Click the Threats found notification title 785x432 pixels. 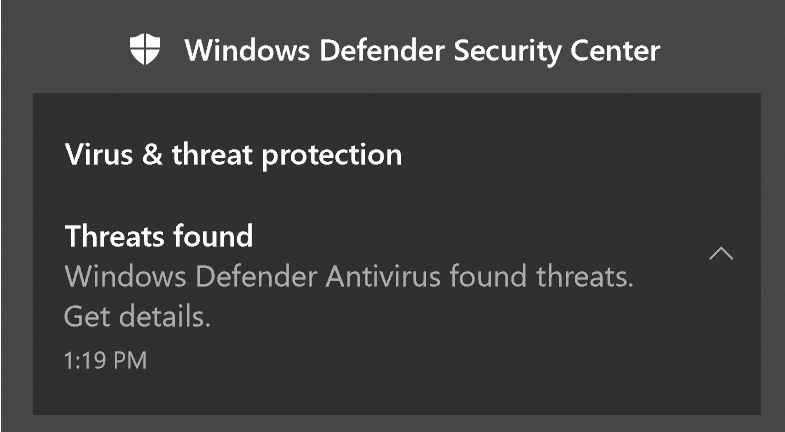(158, 237)
